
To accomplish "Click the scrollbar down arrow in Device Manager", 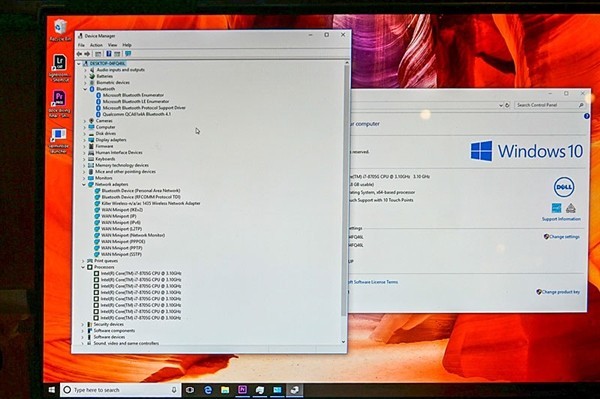I will pyautogui.click(x=344, y=342).
